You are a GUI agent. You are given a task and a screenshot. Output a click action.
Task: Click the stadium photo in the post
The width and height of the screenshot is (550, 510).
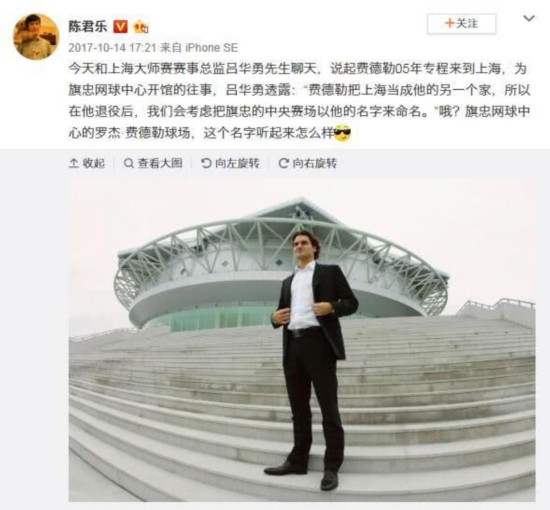point(302,342)
